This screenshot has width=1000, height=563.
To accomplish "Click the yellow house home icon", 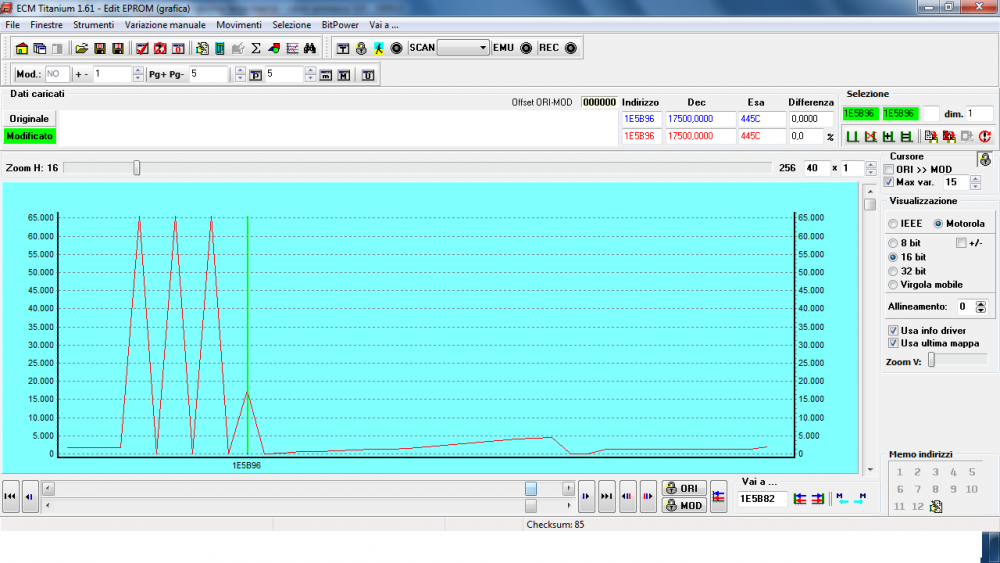I will tap(22, 48).
